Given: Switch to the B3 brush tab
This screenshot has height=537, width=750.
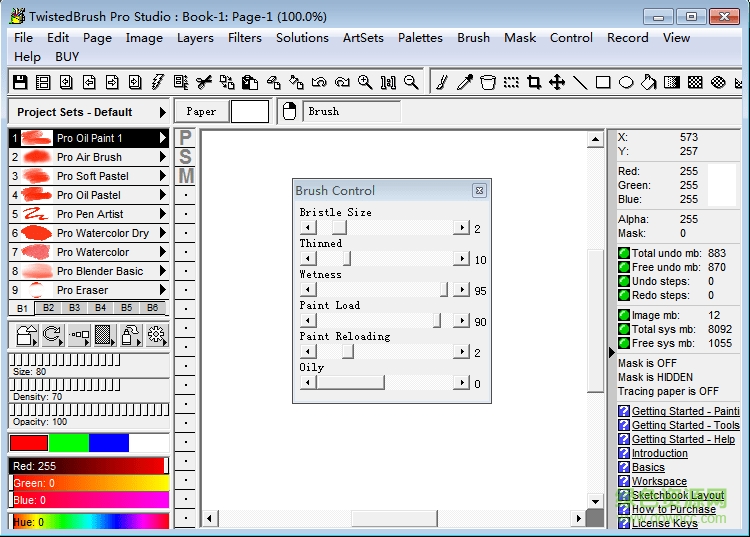Looking at the screenshot, I should point(74,308).
